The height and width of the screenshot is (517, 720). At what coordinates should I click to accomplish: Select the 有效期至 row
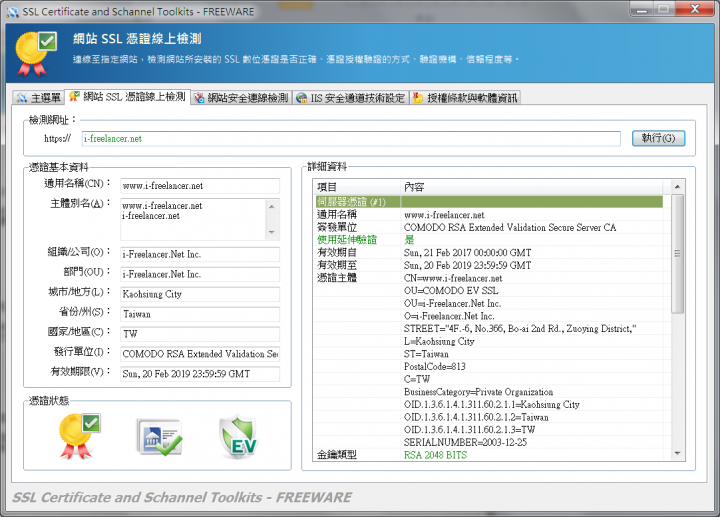[489, 265]
